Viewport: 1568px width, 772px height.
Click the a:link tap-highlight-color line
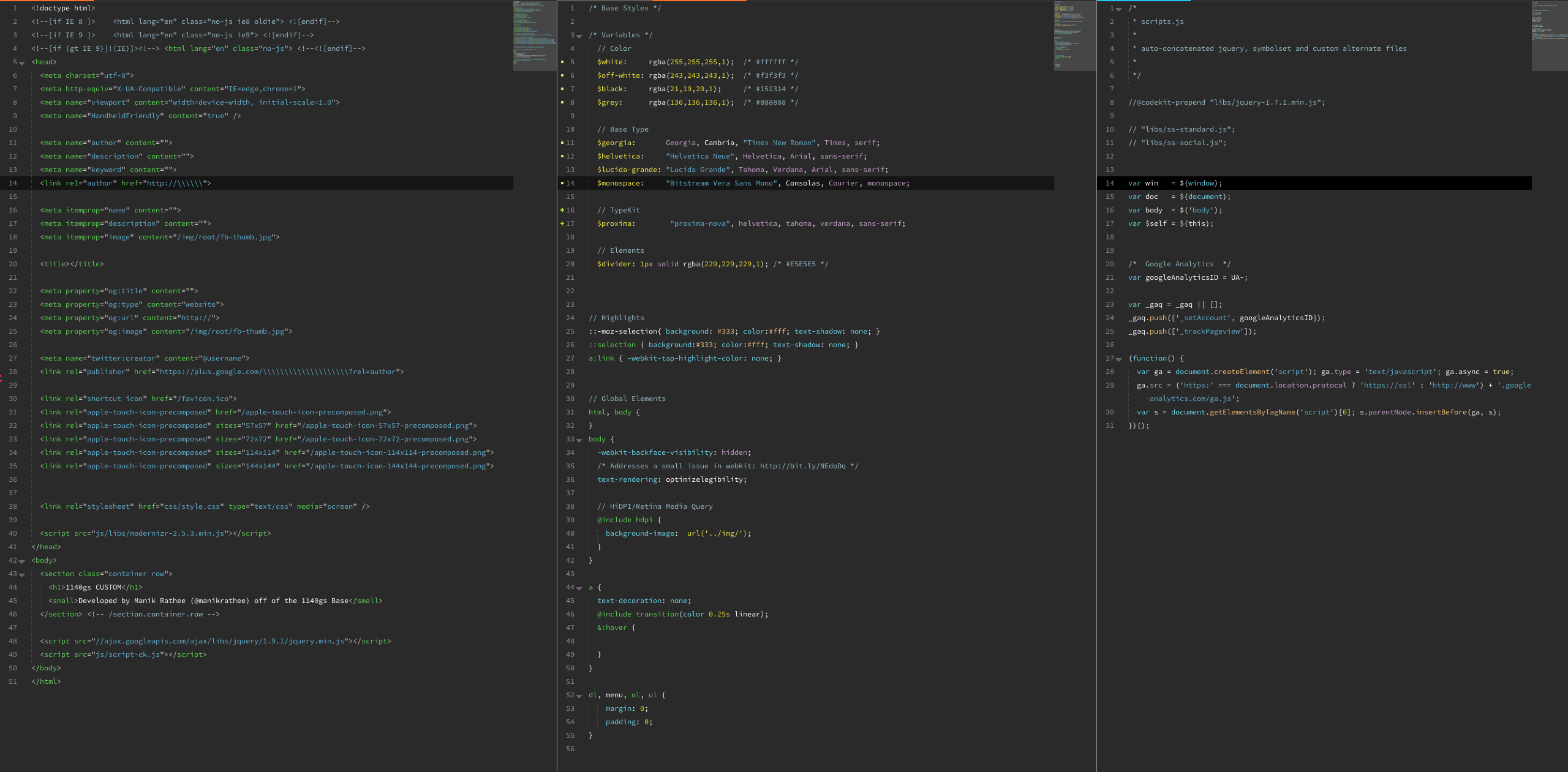(685, 358)
